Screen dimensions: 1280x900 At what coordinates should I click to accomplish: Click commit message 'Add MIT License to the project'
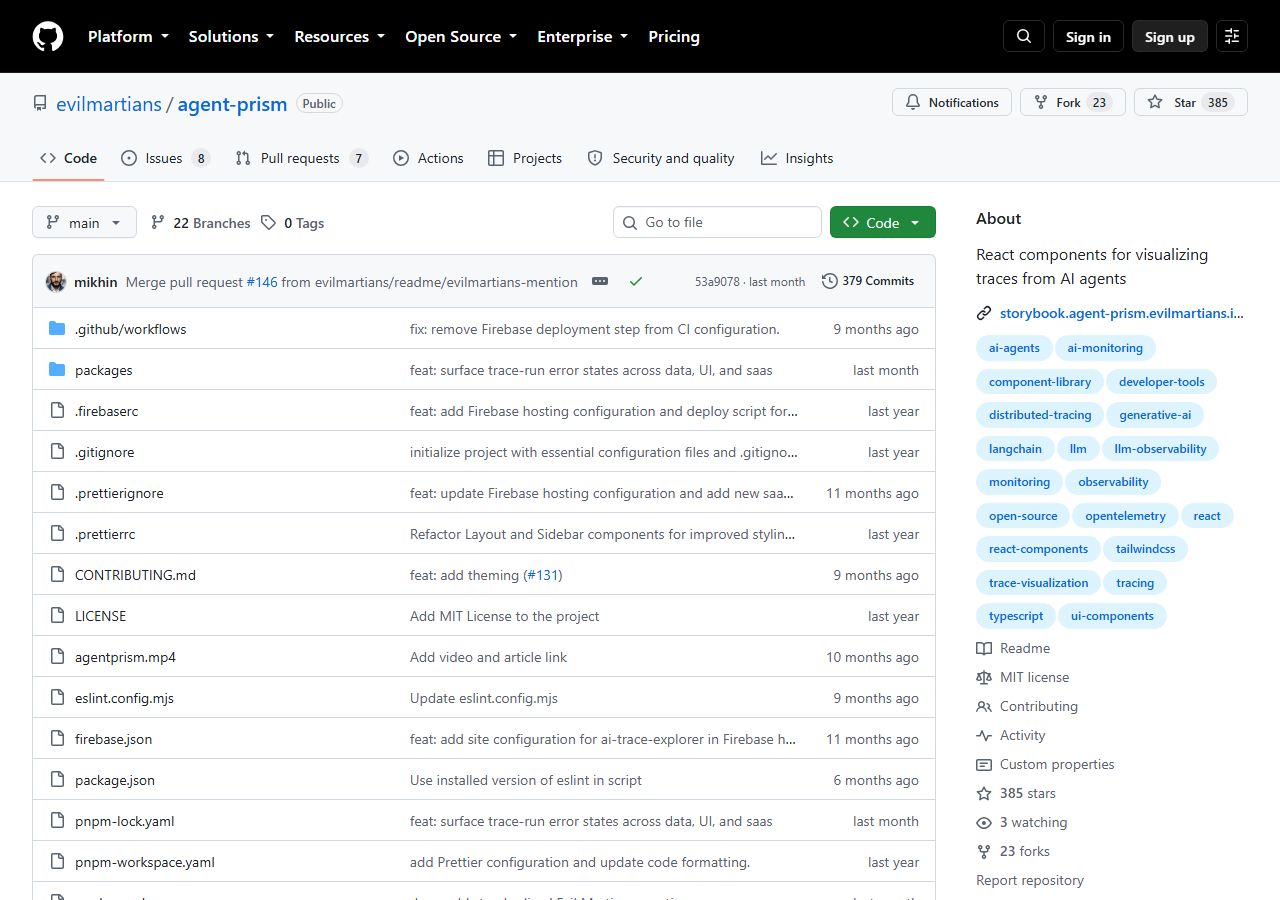tap(505, 616)
